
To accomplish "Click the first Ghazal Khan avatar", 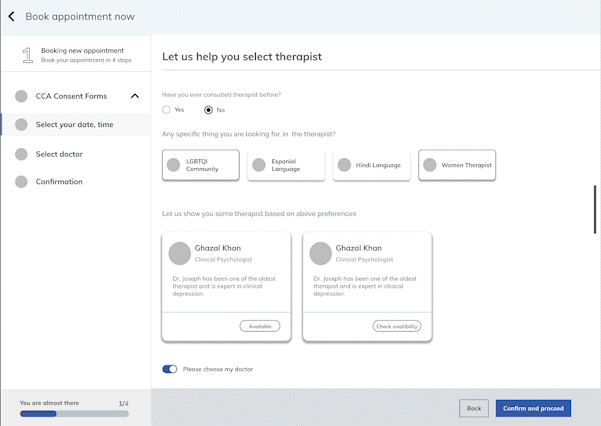I will click(180, 253).
